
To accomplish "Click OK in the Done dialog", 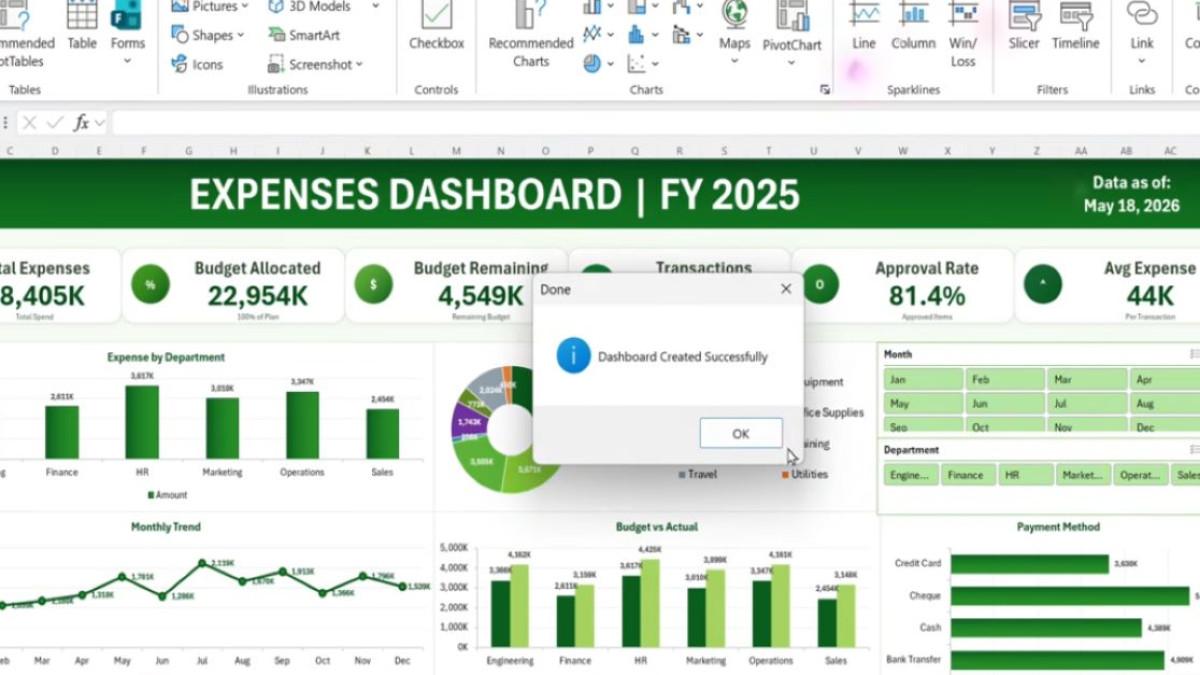I will (x=741, y=434).
